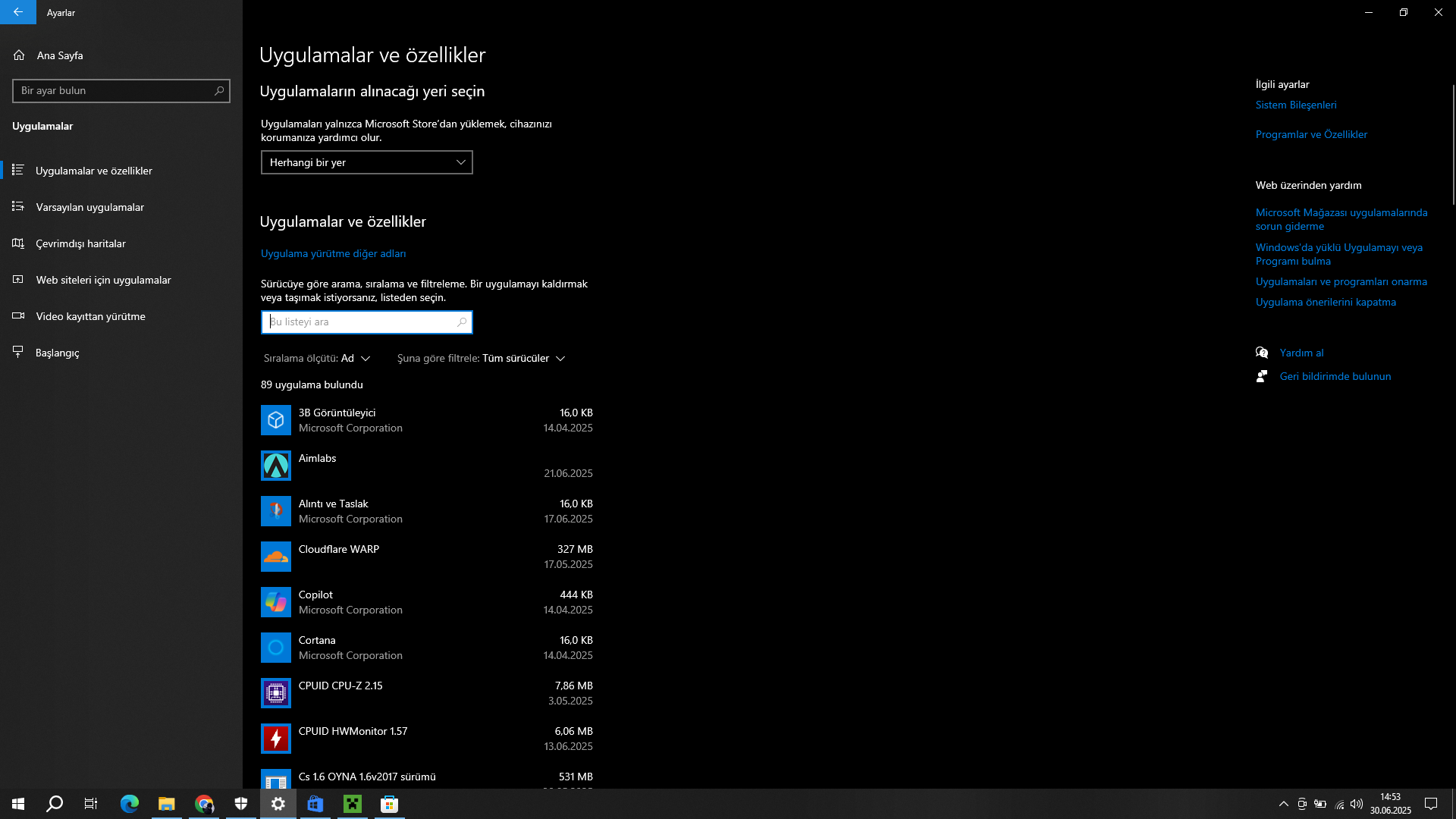
Task: Open Microsoft Edge from the taskbar
Action: tap(130, 804)
